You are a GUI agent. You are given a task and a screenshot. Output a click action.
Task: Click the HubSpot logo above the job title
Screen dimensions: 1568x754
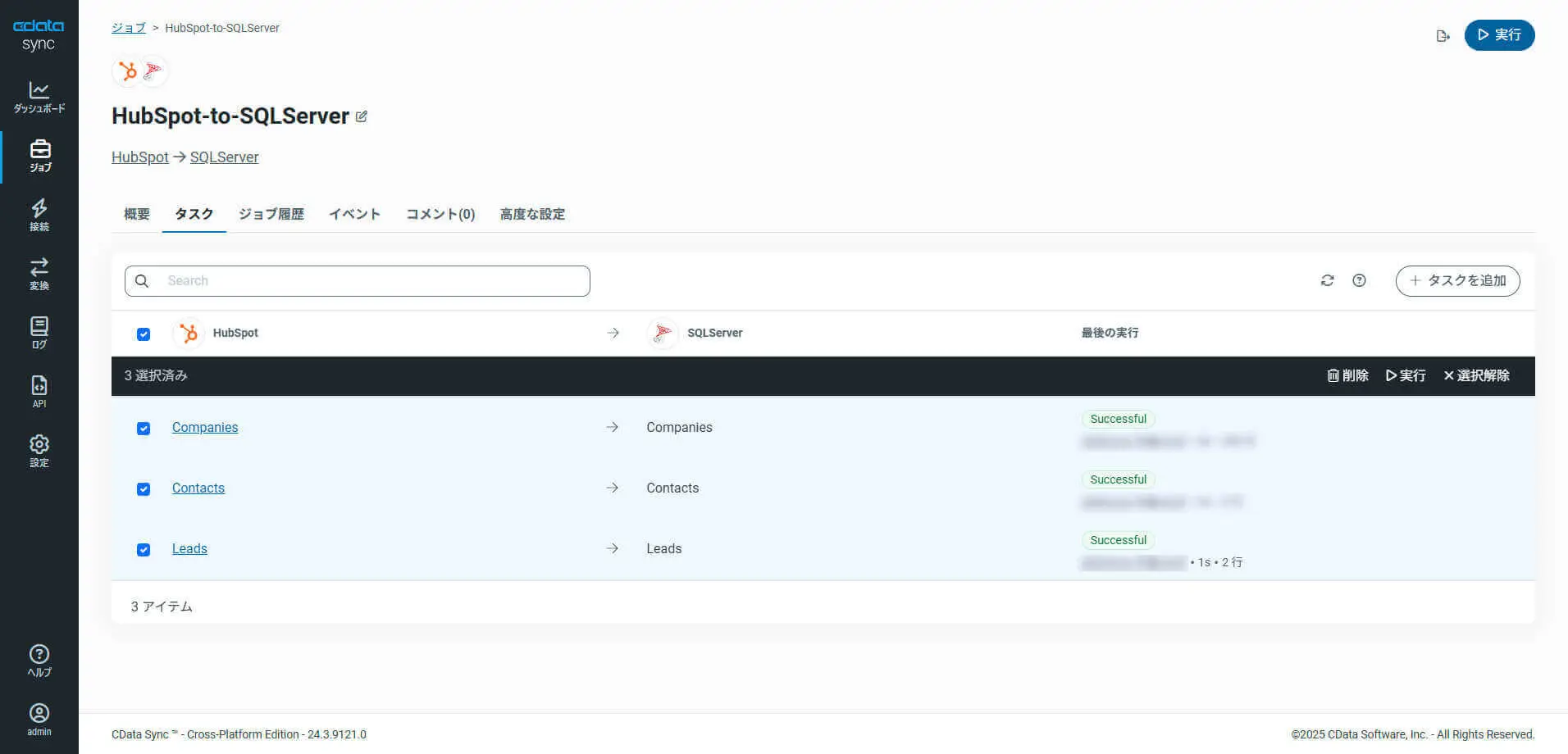tap(127, 71)
